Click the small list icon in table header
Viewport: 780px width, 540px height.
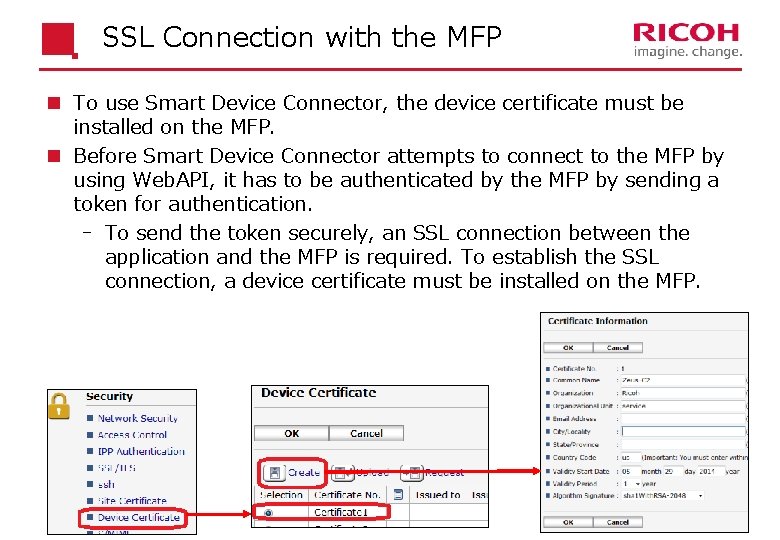[x=398, y=494]
